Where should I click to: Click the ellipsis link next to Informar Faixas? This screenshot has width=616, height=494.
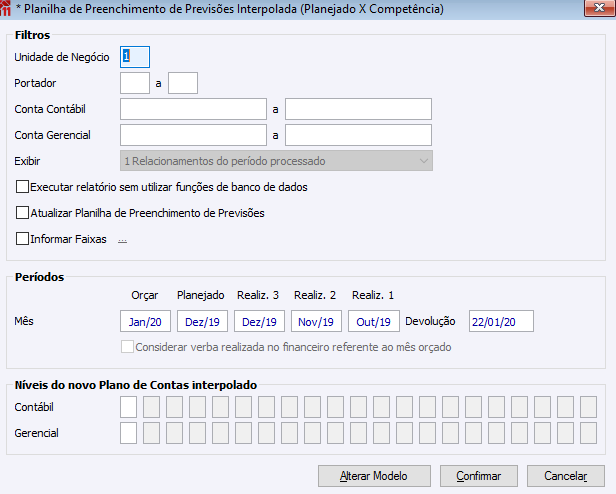click(123, 240)
